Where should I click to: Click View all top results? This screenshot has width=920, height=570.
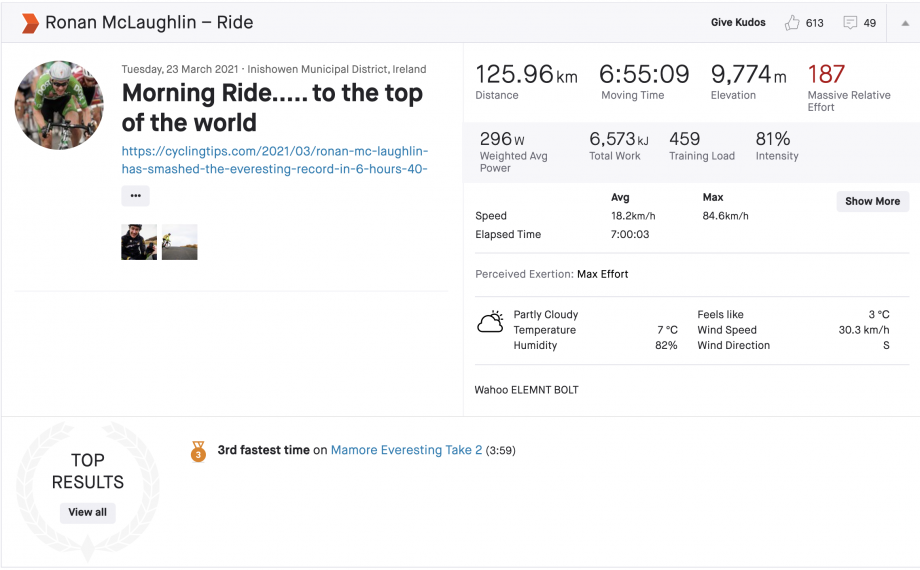click(x=87, y=512)
